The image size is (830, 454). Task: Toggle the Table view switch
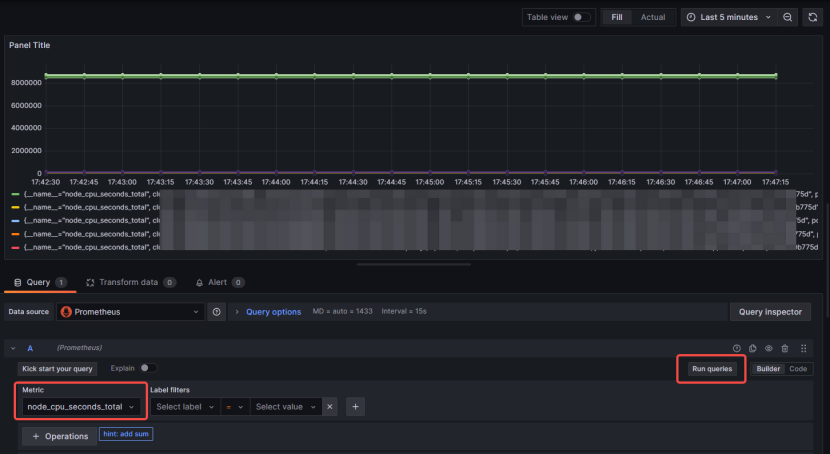pyautogui.click(x=581, y=17)
